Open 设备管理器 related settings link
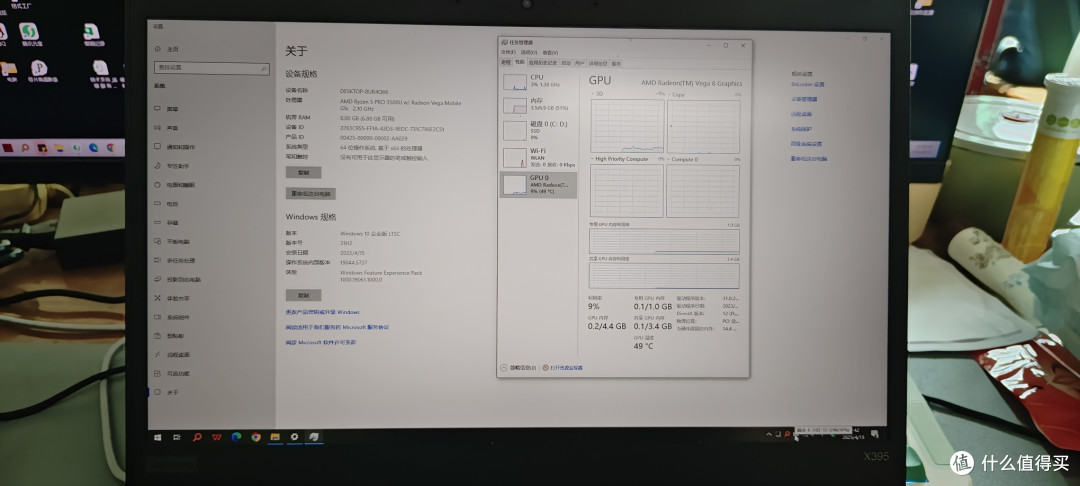The width and height of the screenshot is (1080, 486). 804,99
